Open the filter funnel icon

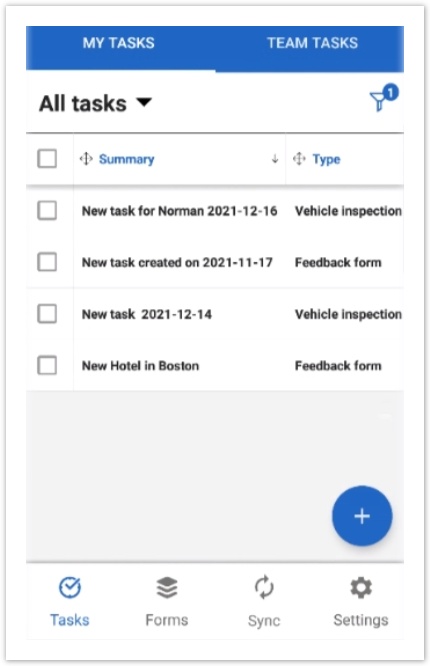coord(378,101)
